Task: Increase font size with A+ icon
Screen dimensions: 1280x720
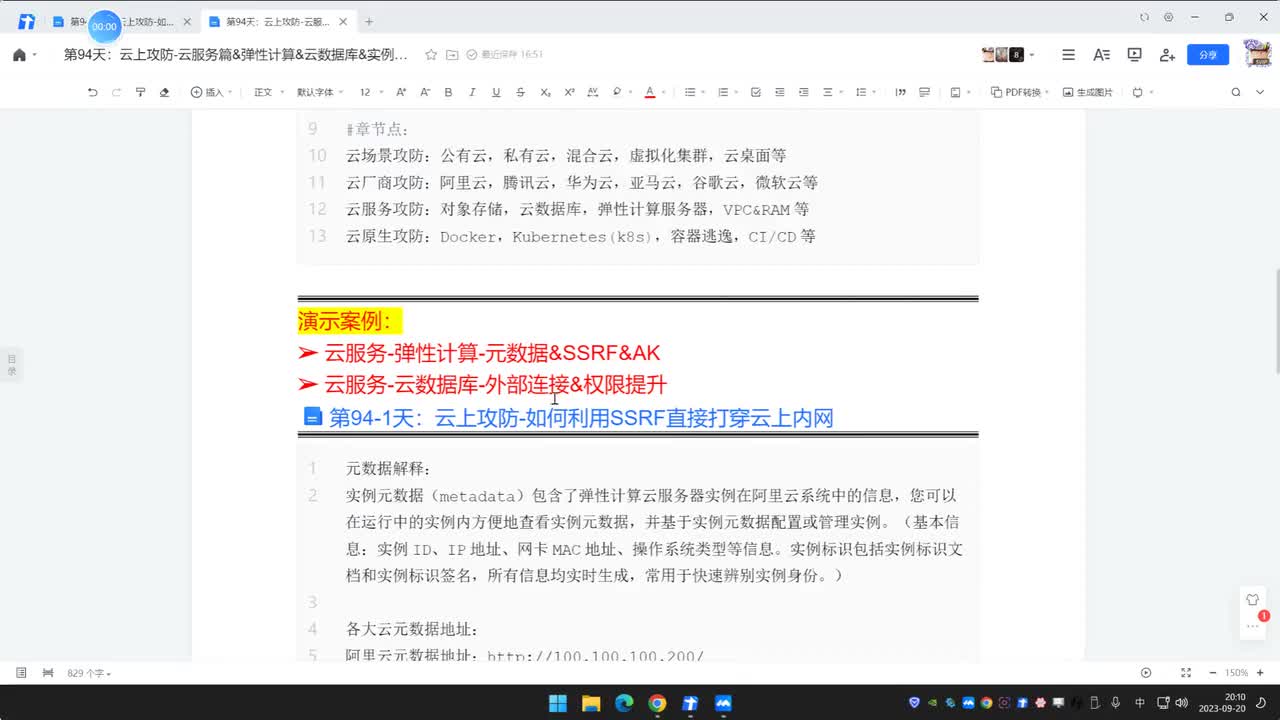Action: tap(401, 92)
